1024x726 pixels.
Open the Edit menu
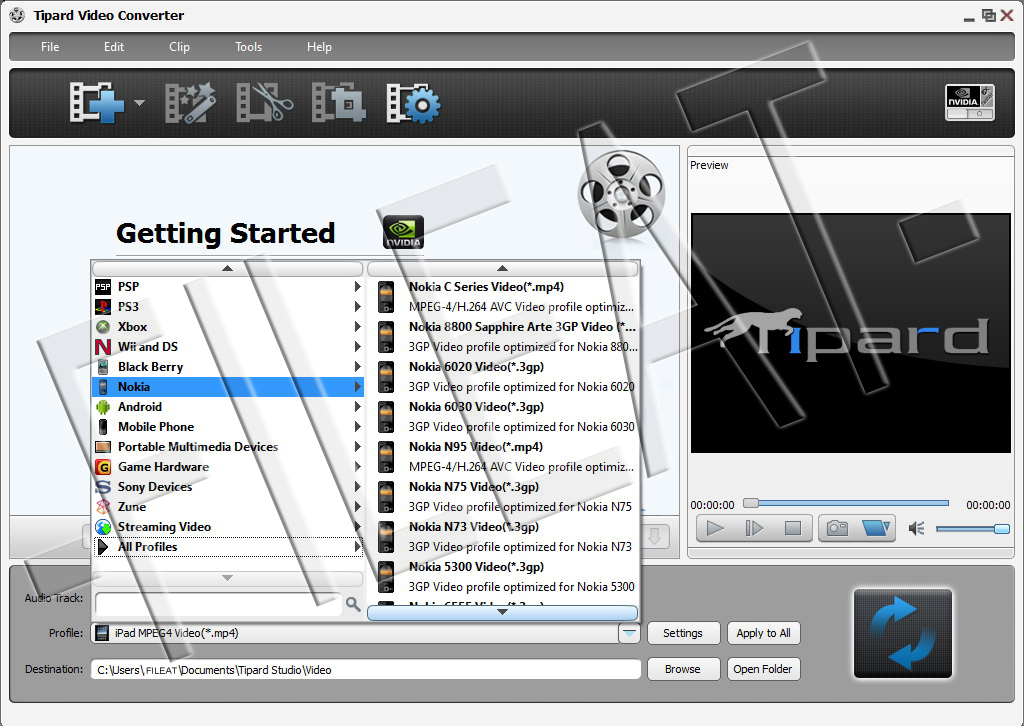pos(114,47)
